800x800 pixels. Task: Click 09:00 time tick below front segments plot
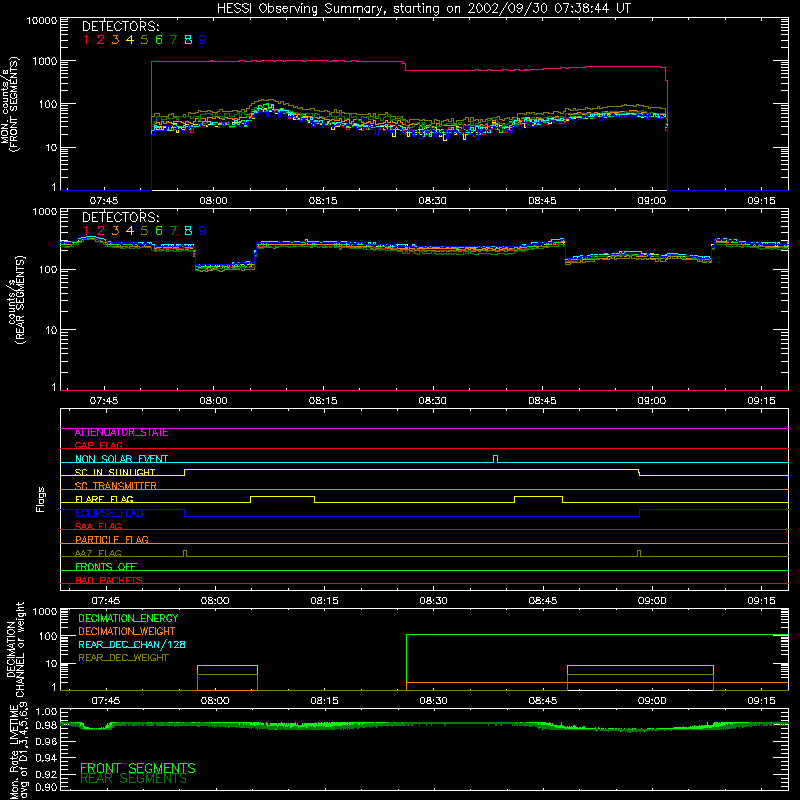(x=652, y=201)
